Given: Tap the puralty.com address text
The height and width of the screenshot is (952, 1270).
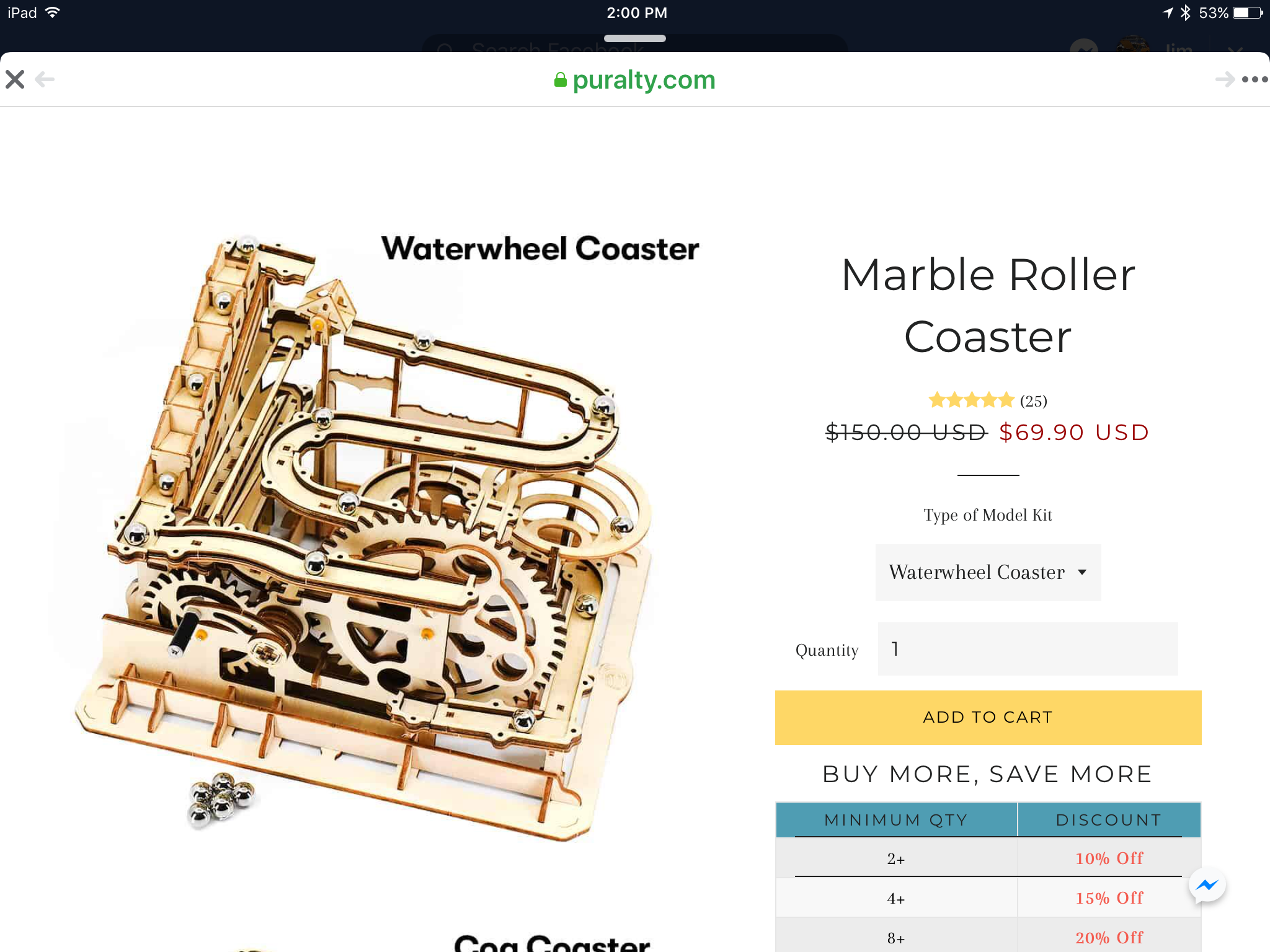Looking at the screenshot, I should tap(644, 80).
